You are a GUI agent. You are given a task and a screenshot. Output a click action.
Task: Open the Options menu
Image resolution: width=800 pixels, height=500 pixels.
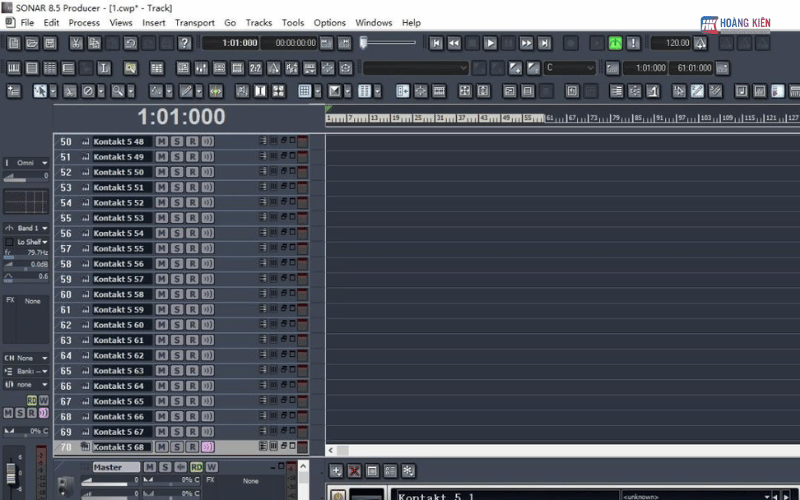(330, 22)
